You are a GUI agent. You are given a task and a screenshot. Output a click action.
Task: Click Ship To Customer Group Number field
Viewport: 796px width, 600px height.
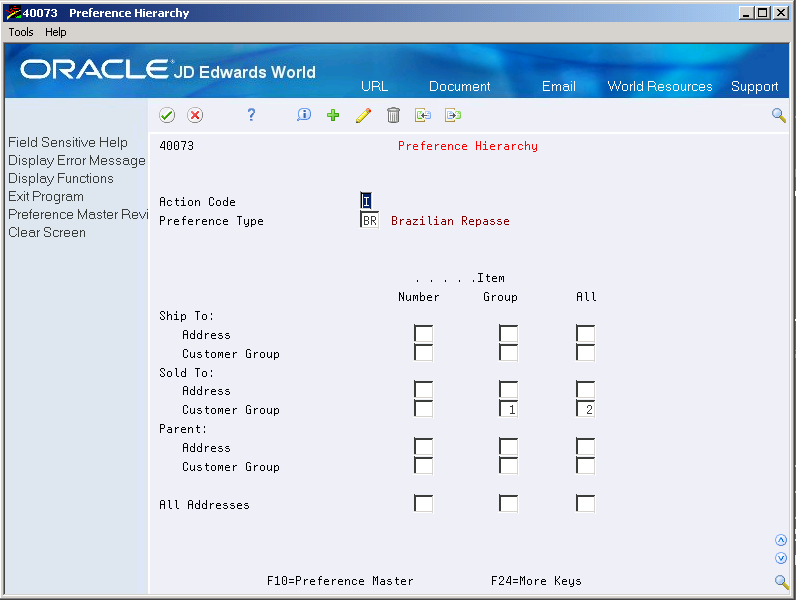[423, 353]
